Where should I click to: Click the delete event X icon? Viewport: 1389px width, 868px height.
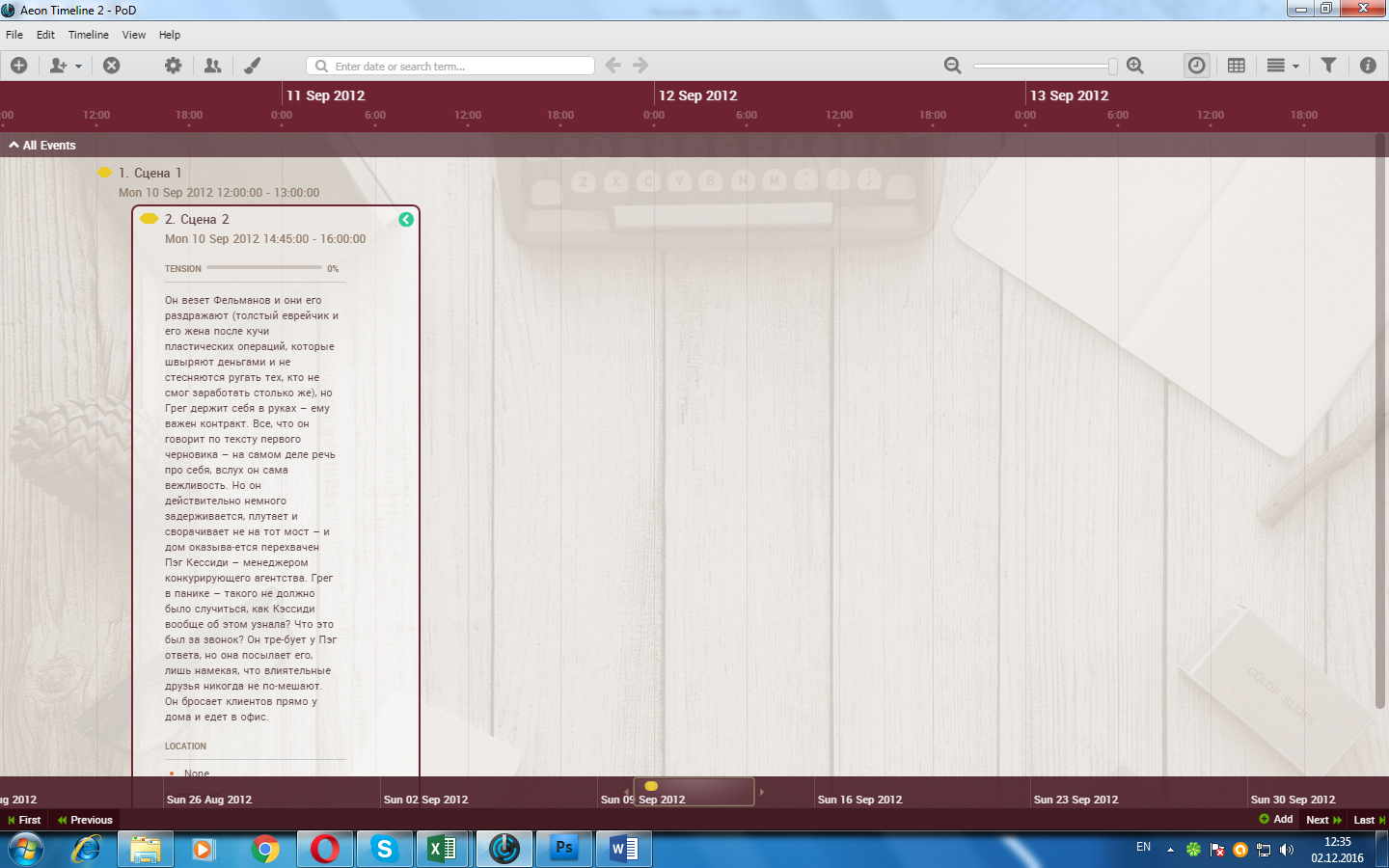click(112, 66)
